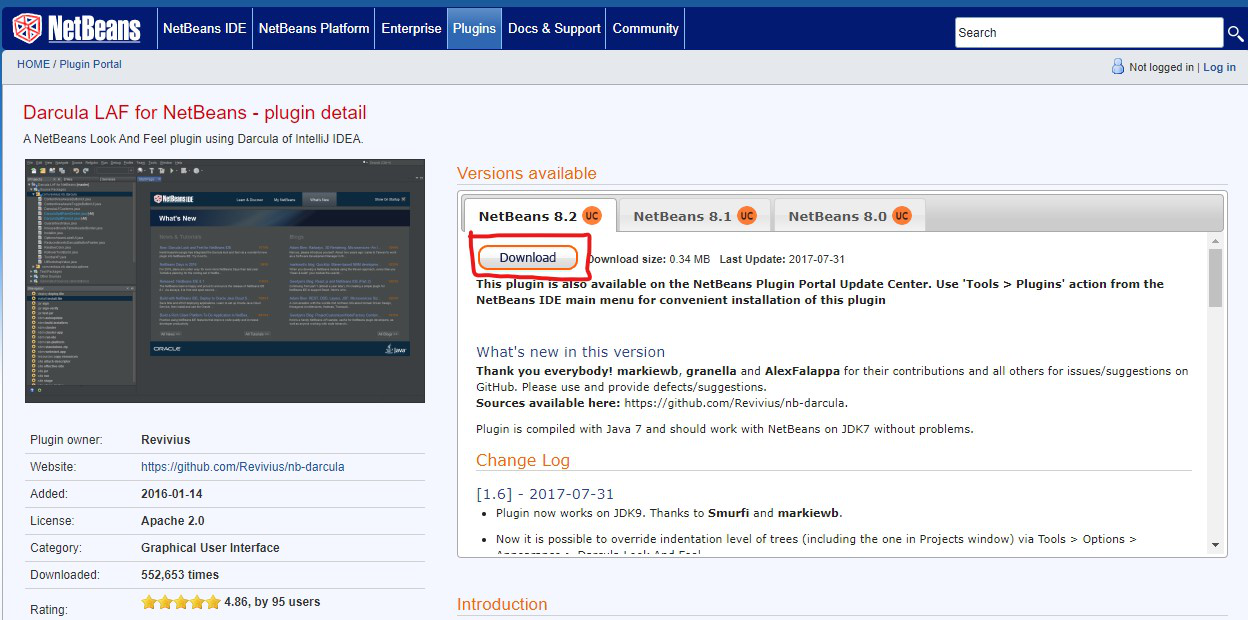Click 'Darcula LAF for NetBeans - plugin detail' title
This screenshot has height=620, width=1248.
pyautogui.click(x=195, y=112)
